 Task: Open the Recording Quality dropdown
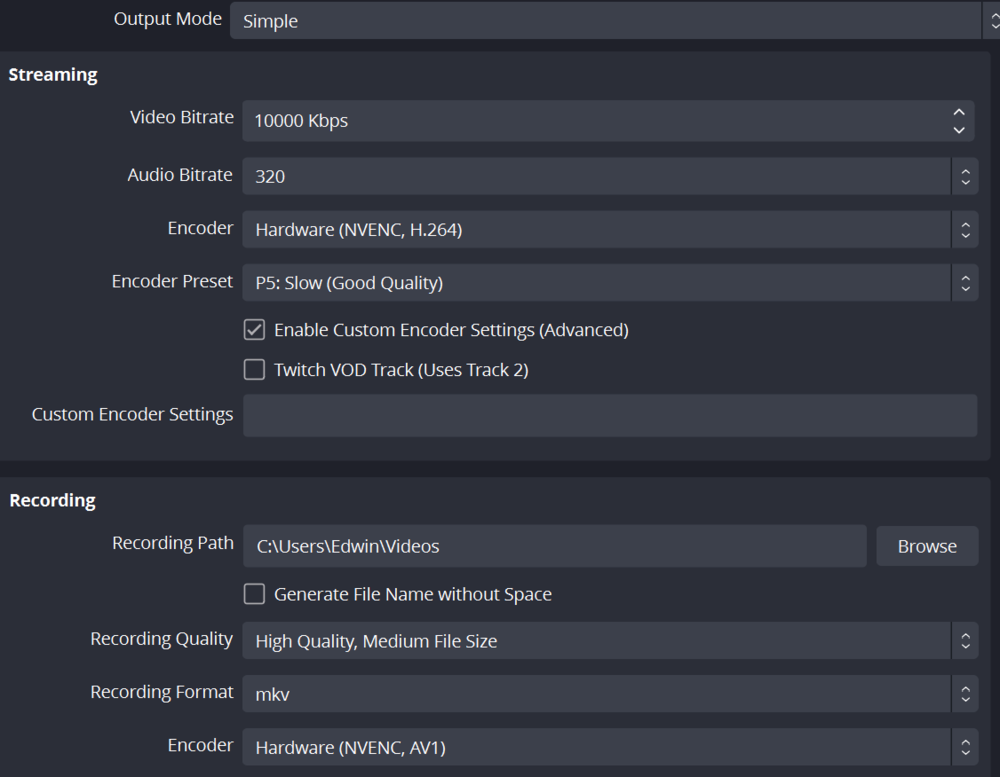(595, 641)
